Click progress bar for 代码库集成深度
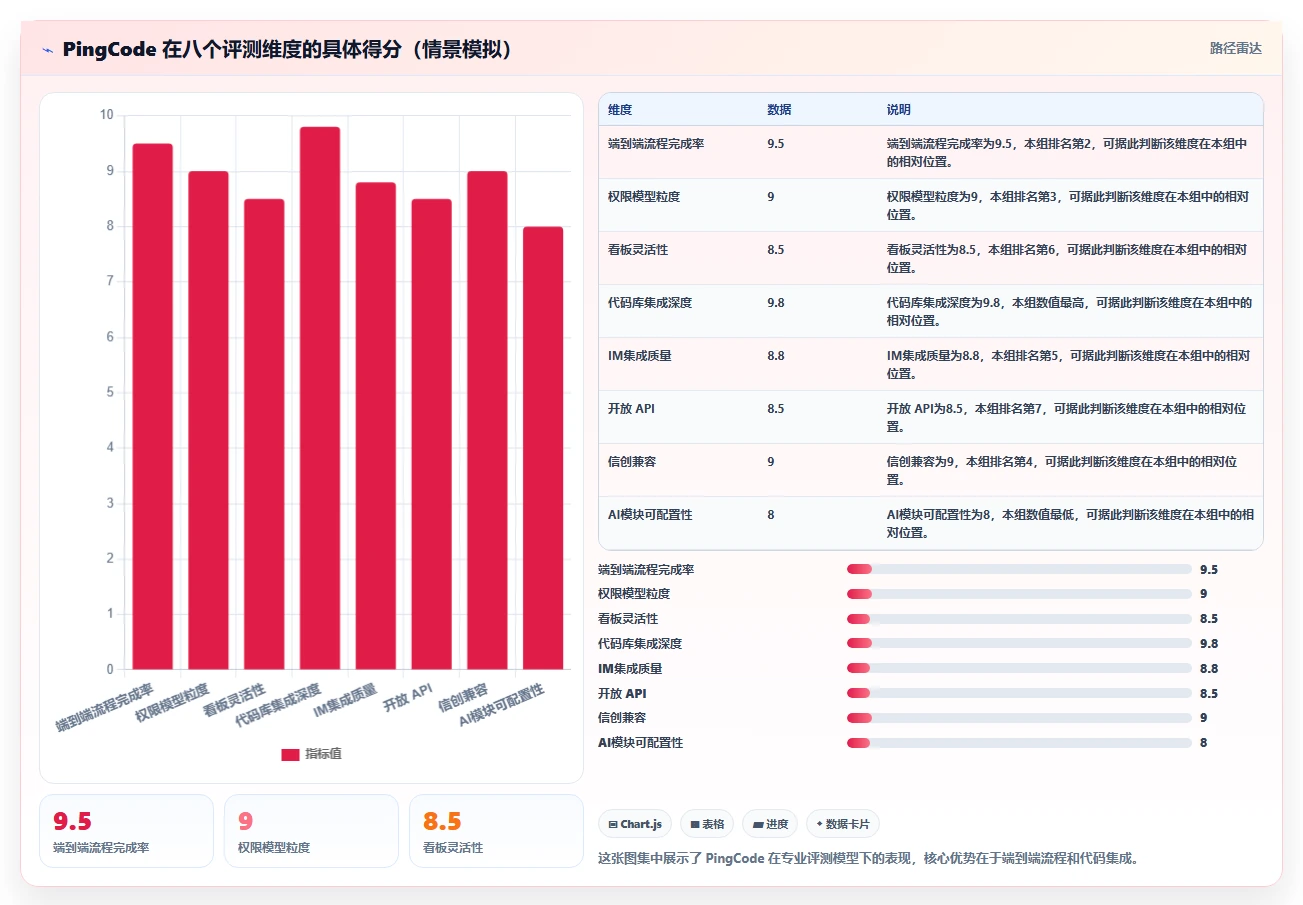This screenshot has height=905, width=1303. pyautogui.click(x=1019, y=644)
